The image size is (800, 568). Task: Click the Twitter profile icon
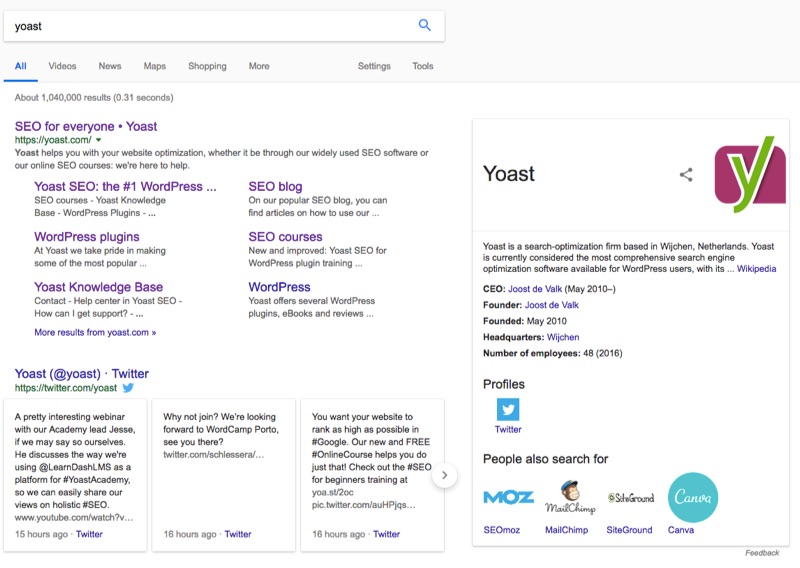[508, 409]
